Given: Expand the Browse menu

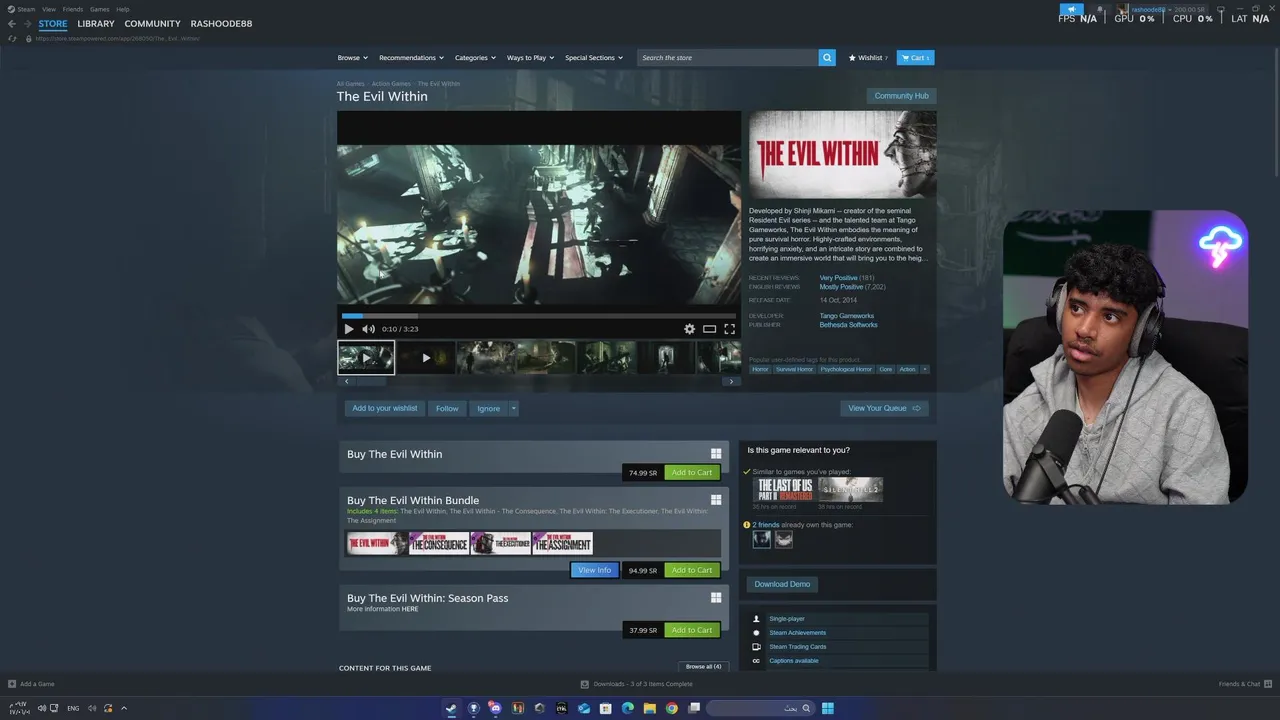Looking at the screenshot, I should click(352, 58).
